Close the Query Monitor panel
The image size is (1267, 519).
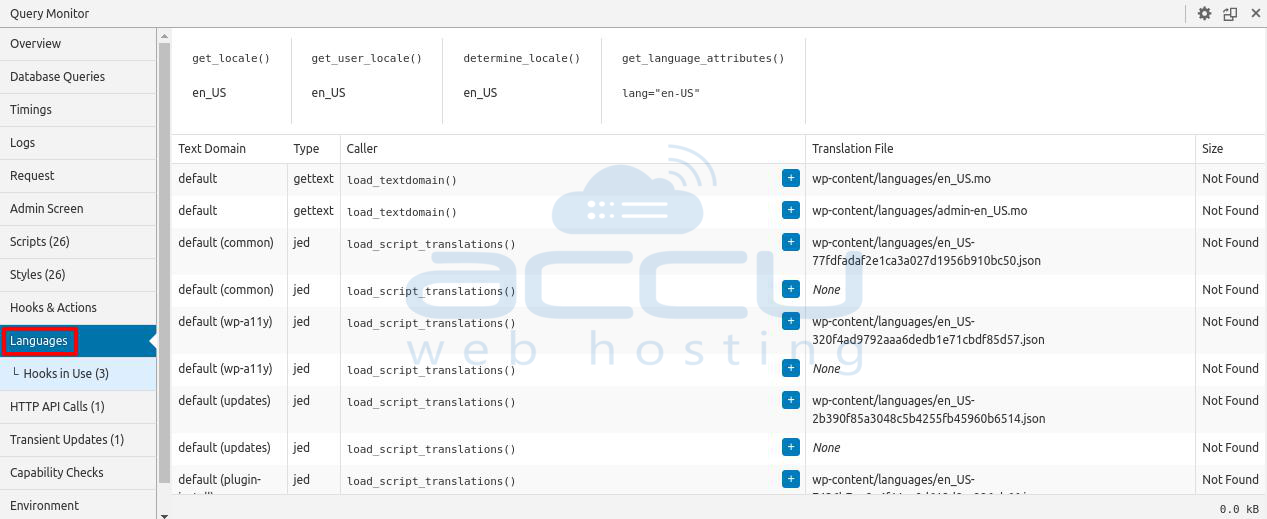pos(1256,14)
